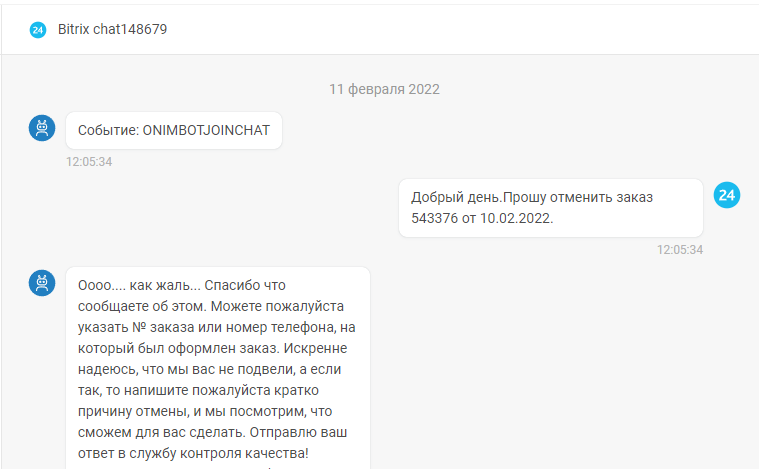The width and height of the screenshot is (759, 469).
Task: Select the bot reply starting 'Оооо.... как жаль'
Action: 218,368
